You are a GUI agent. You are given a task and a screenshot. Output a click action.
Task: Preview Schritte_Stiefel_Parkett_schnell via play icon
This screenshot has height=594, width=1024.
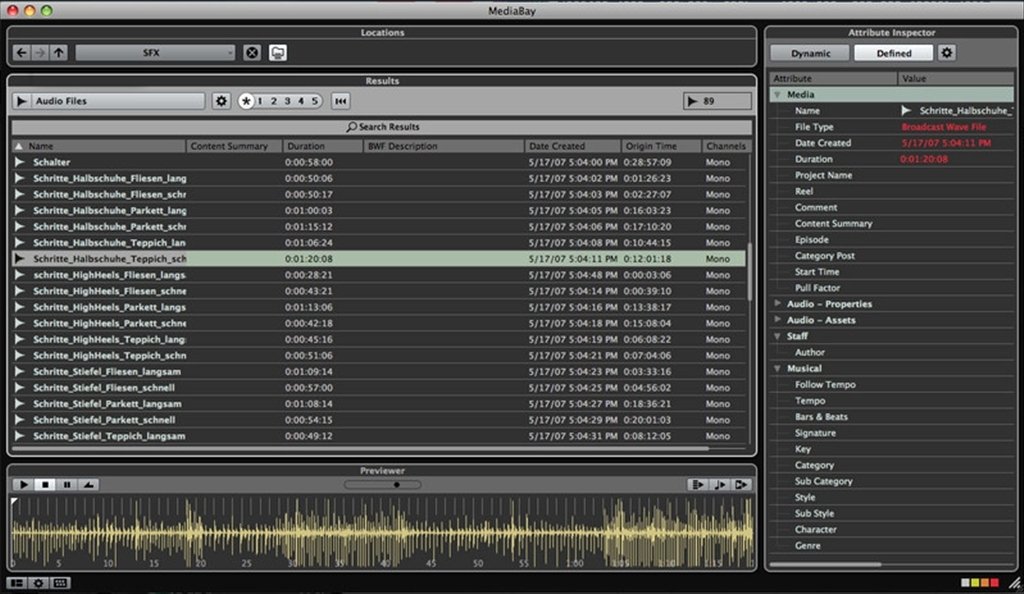click(x=20, y=420)
